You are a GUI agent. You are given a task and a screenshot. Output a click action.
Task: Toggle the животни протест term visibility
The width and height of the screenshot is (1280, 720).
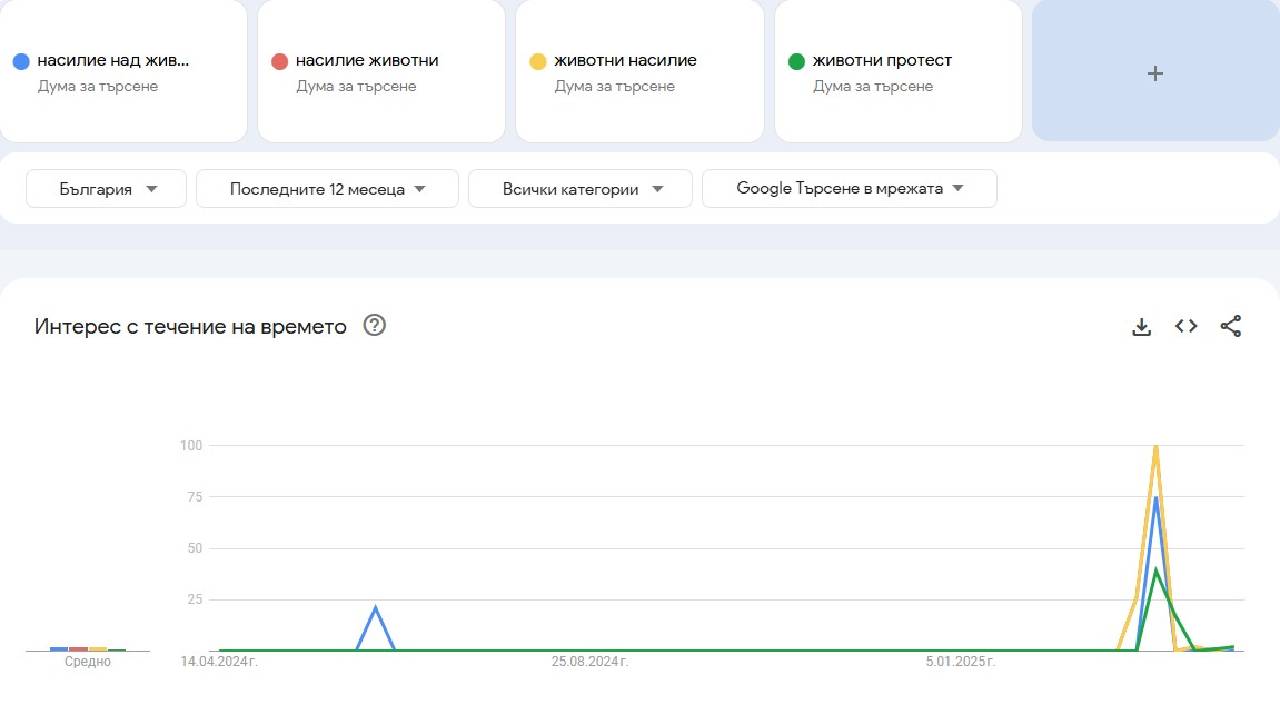[x=897, y=71]
